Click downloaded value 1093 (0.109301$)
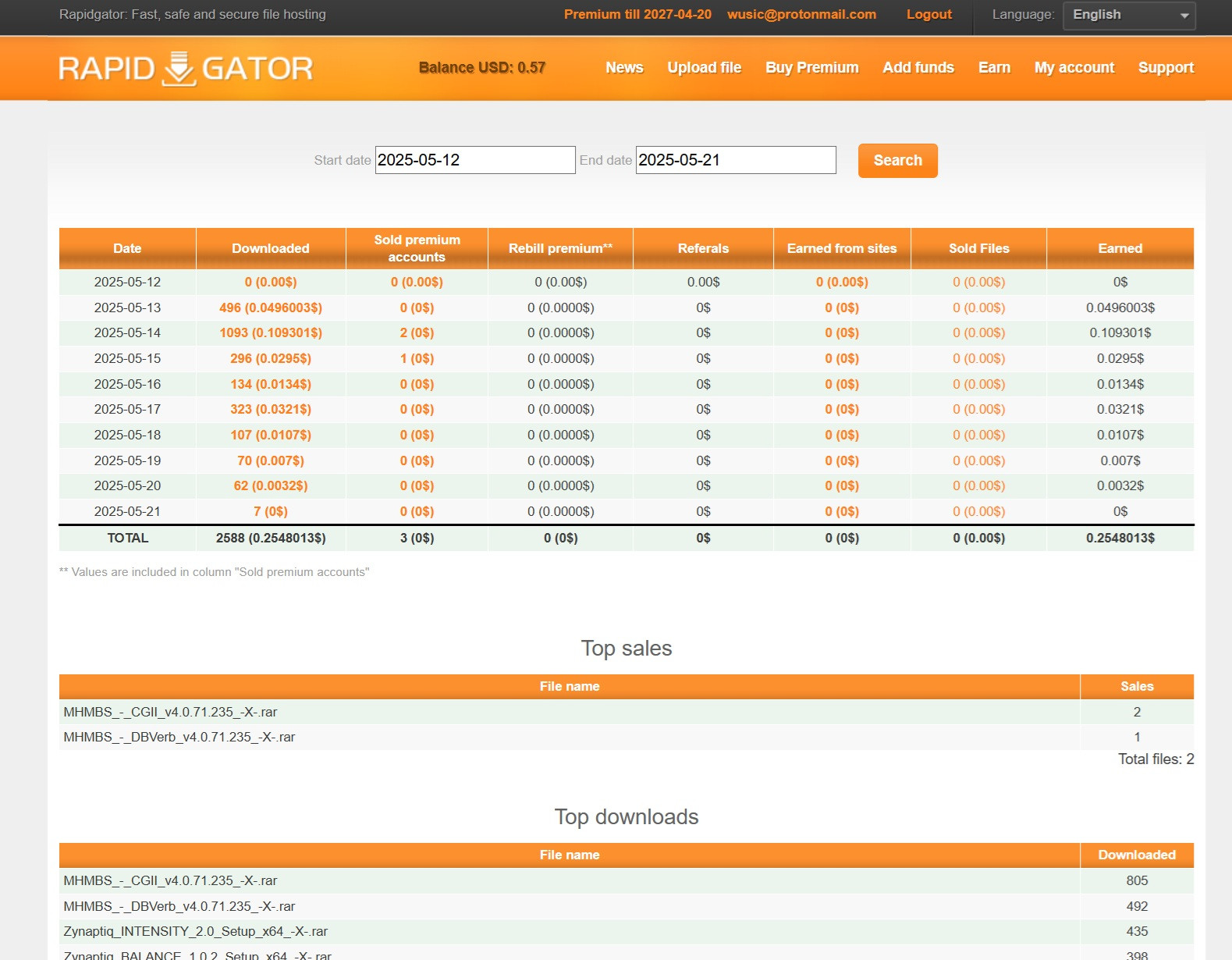The width and height of the screenshot is (1232, 960). point(271,332)
